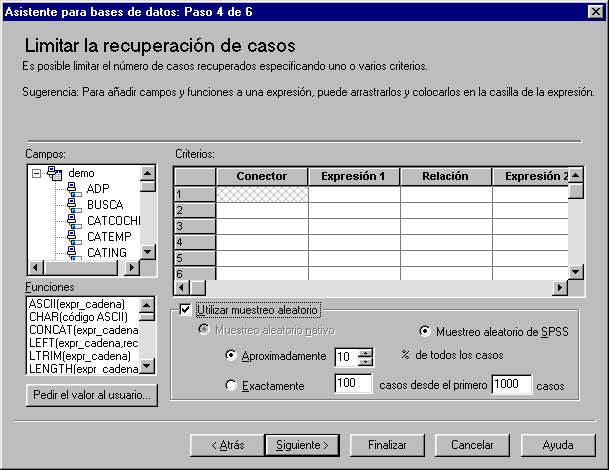
Task: Select Muestreo aleatorio nativo option
Action: [204, 330]
